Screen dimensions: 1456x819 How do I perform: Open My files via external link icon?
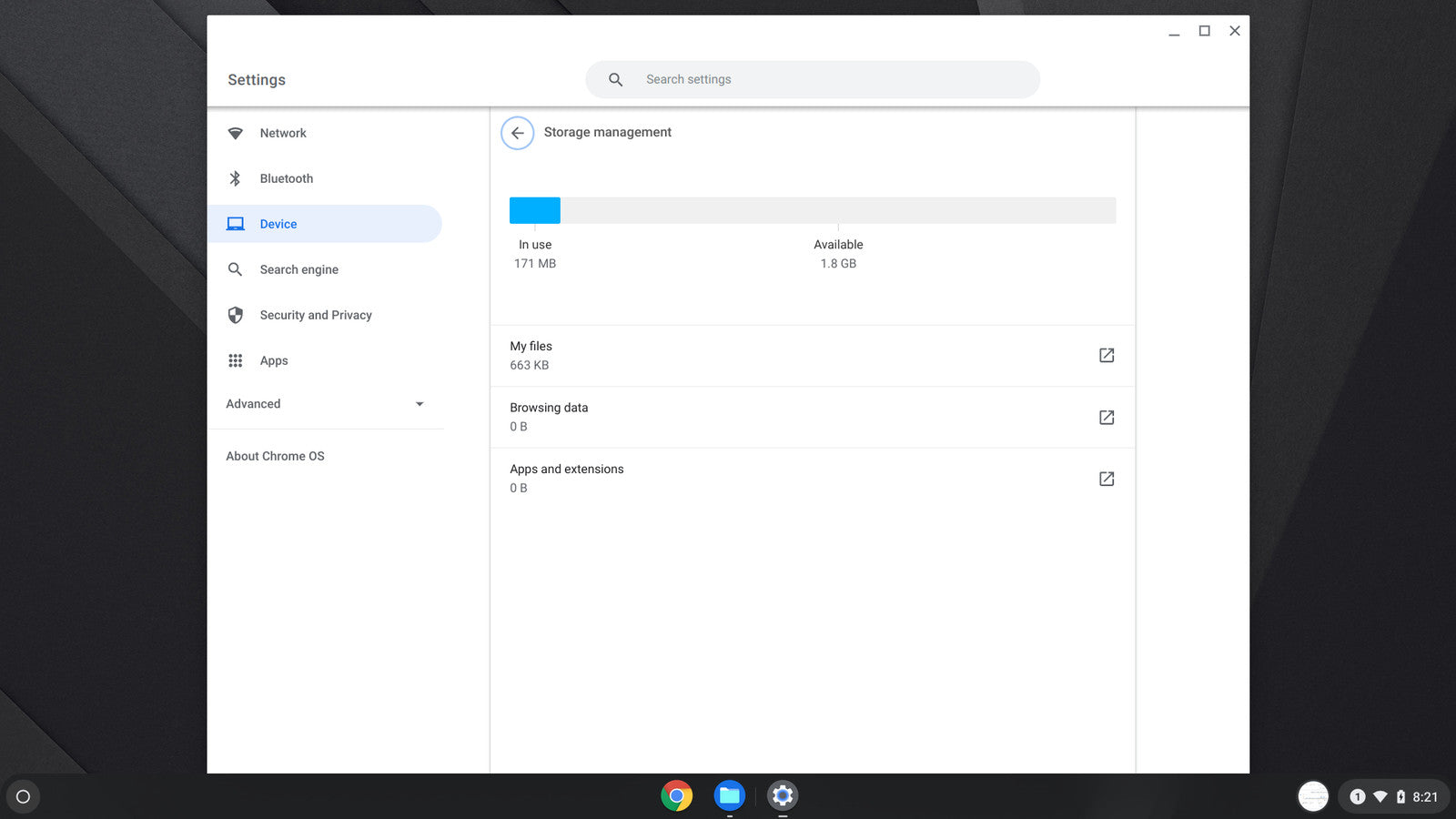tap(1106, 356)
